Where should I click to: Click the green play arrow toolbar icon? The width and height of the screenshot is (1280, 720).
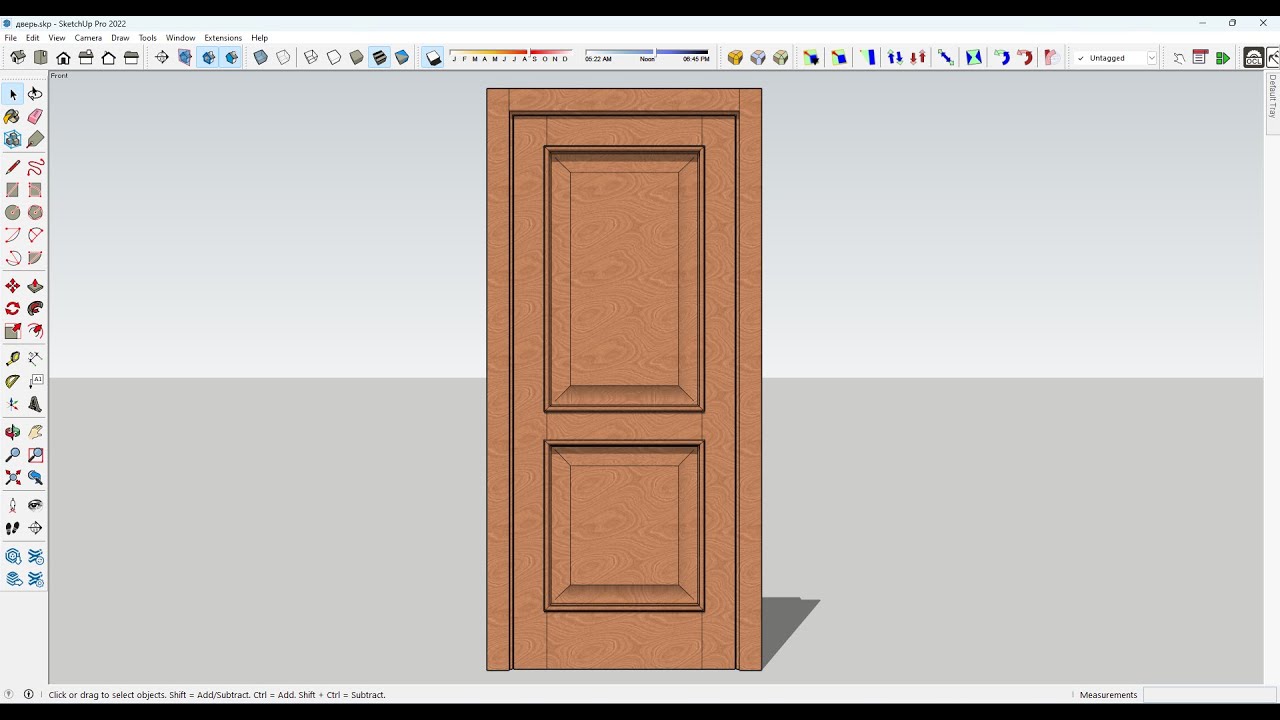click(1223, 58)
